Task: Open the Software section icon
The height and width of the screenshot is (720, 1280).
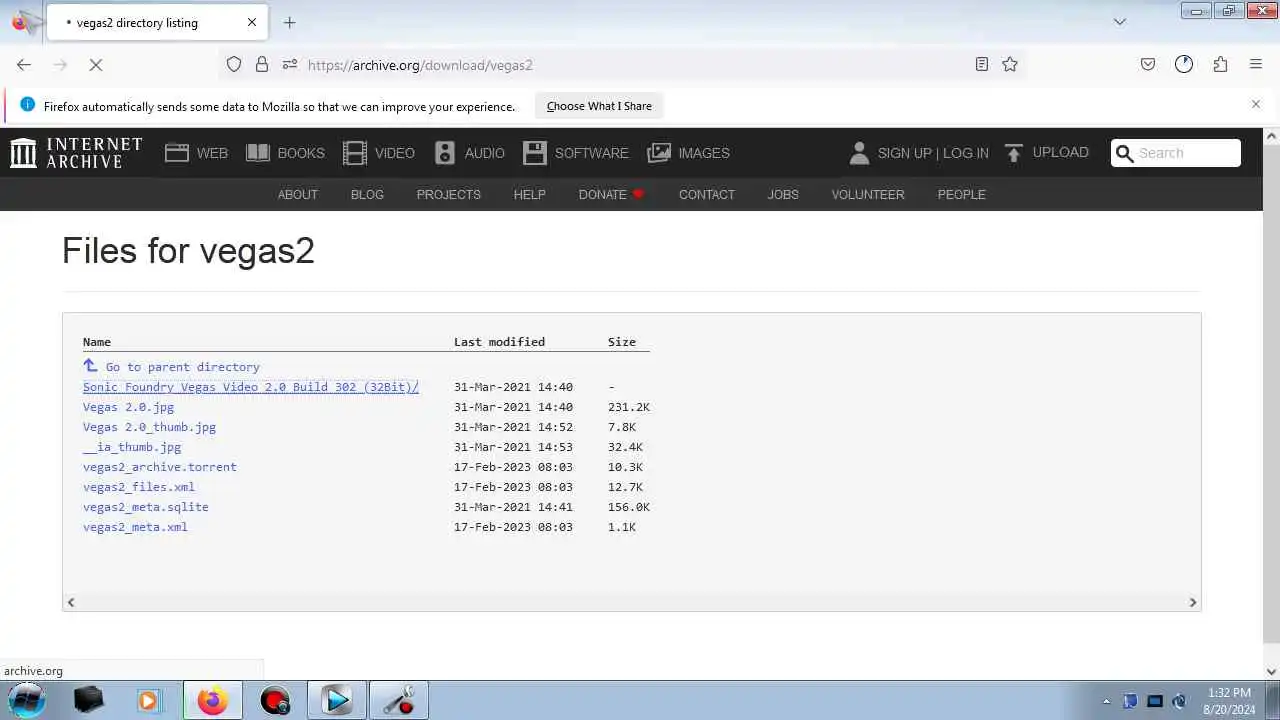Action: pos(535,153)
